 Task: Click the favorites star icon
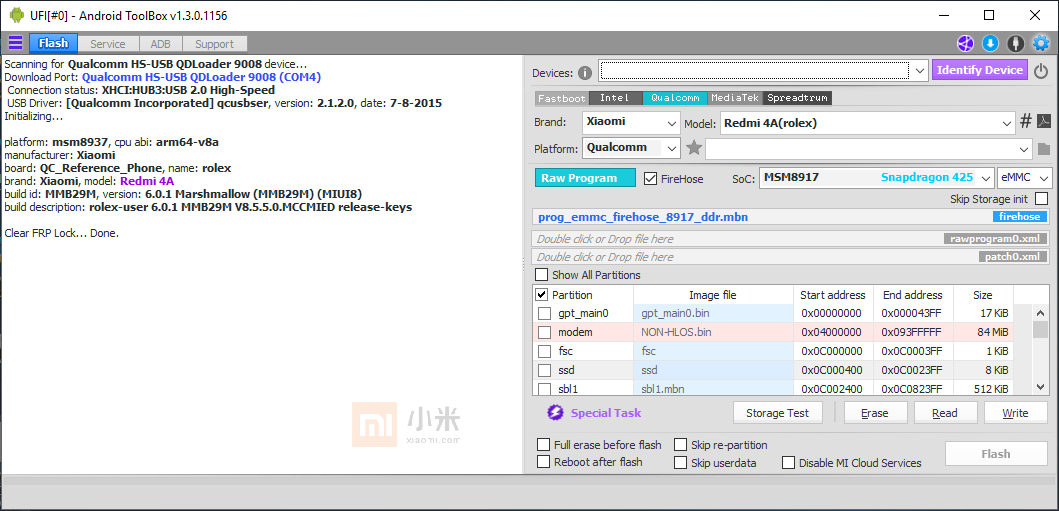pyautogui.click(x=694, y=147)
